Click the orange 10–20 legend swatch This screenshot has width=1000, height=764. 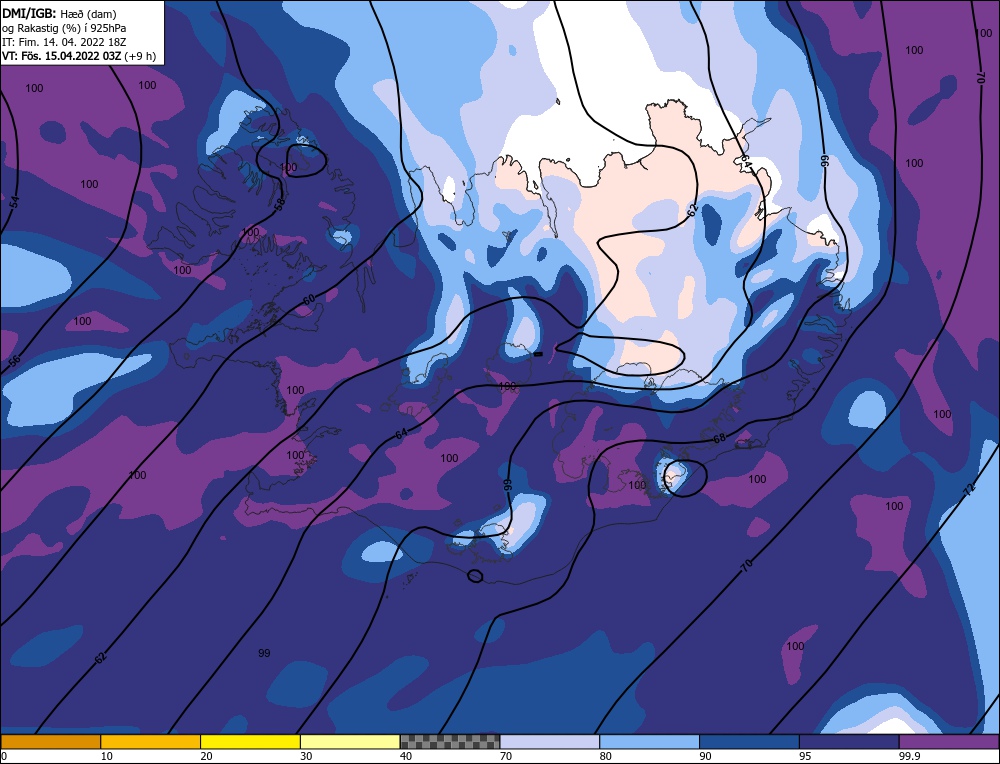(x=151, y=741)
